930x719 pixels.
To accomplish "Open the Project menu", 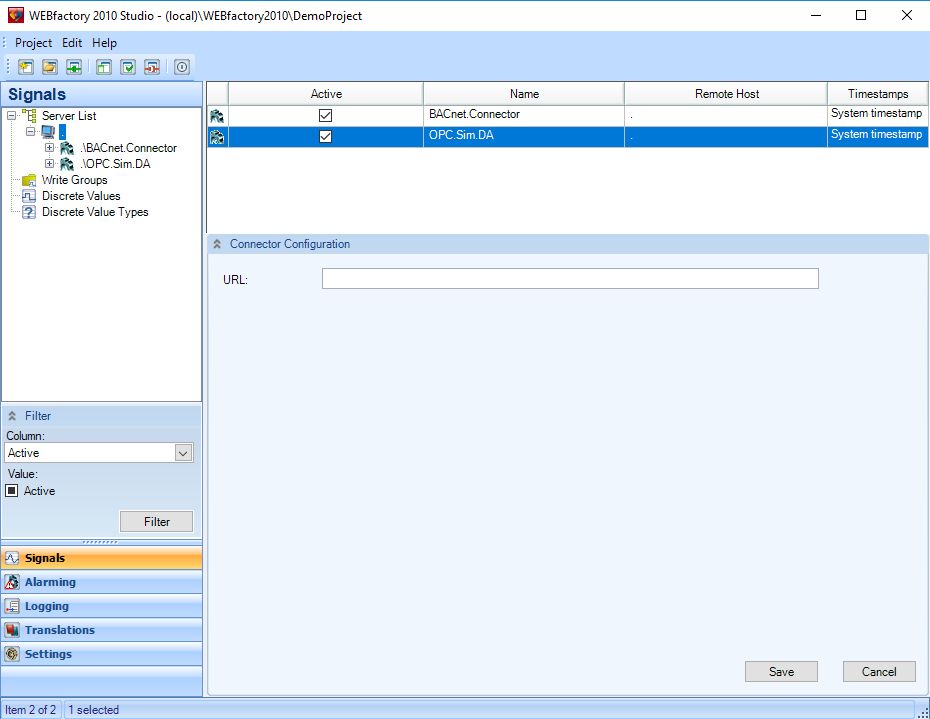I will click(33, 43).
